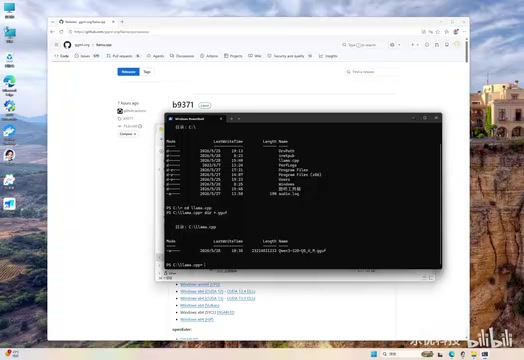The width and height of the screenshot is (524, 360).
Task: Open the Windows x64 (CUDA 12) download link
Action: [202, 291]
